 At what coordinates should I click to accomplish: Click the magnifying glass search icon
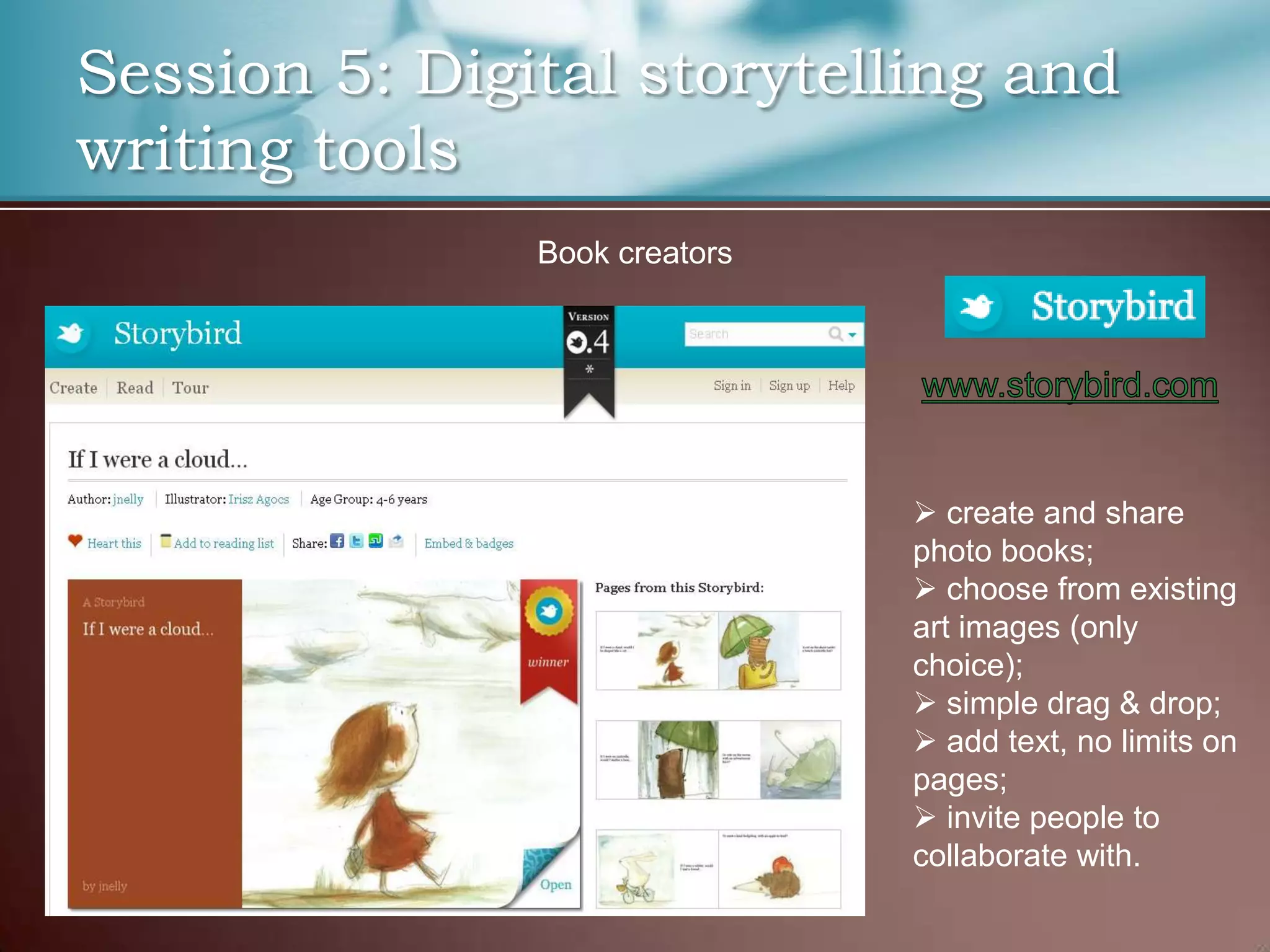pos(835,334)
